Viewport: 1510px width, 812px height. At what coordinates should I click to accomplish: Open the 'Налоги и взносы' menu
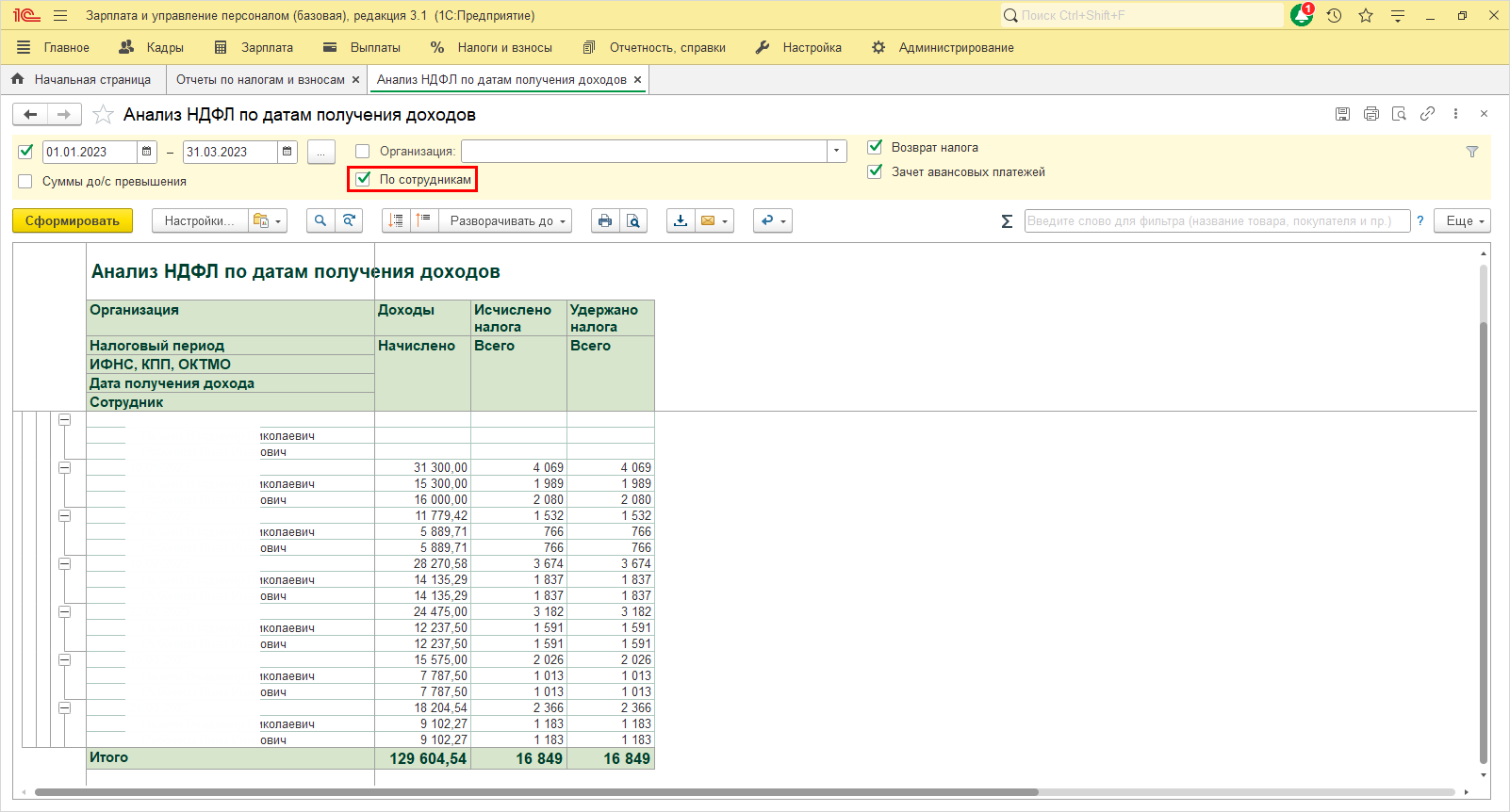point(504,47)
